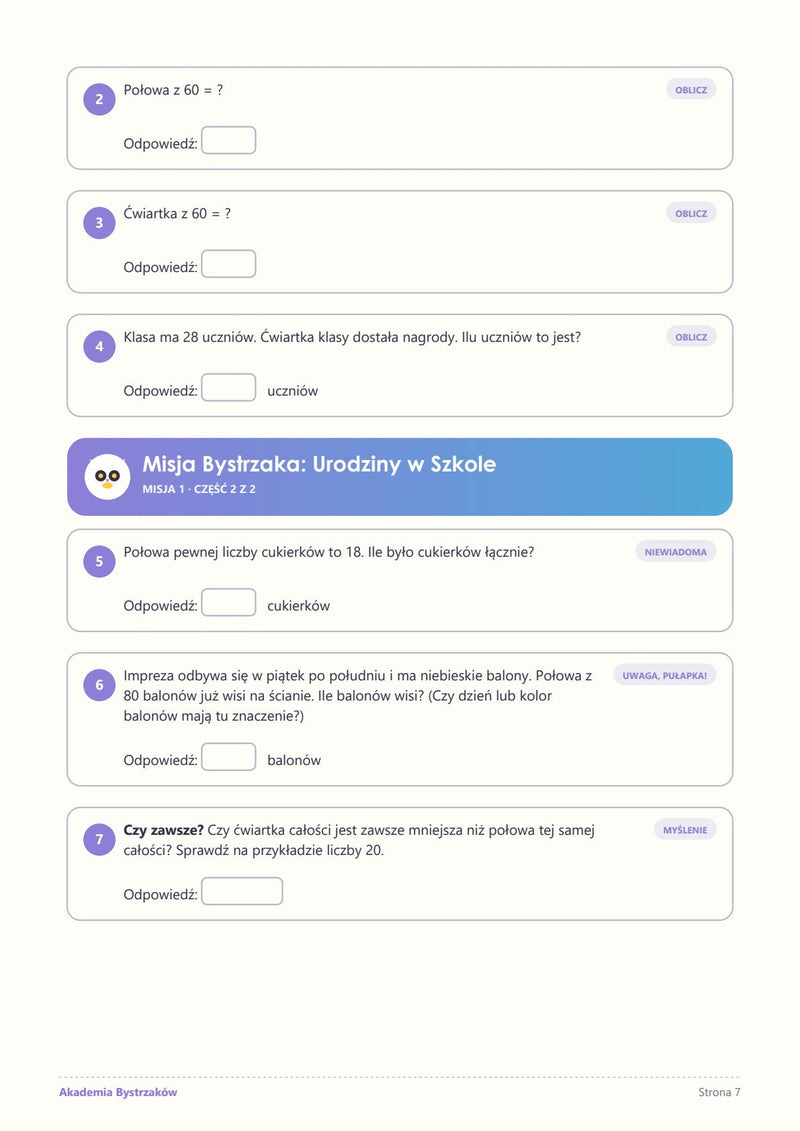Click the purple number 2 question badge
800x1131 pixels.
100,100
